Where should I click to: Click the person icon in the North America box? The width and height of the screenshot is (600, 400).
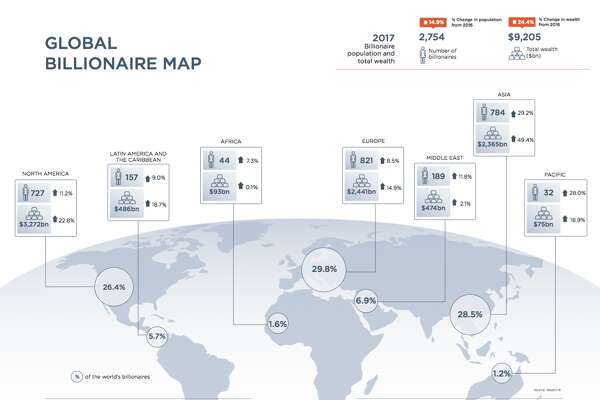25,193
